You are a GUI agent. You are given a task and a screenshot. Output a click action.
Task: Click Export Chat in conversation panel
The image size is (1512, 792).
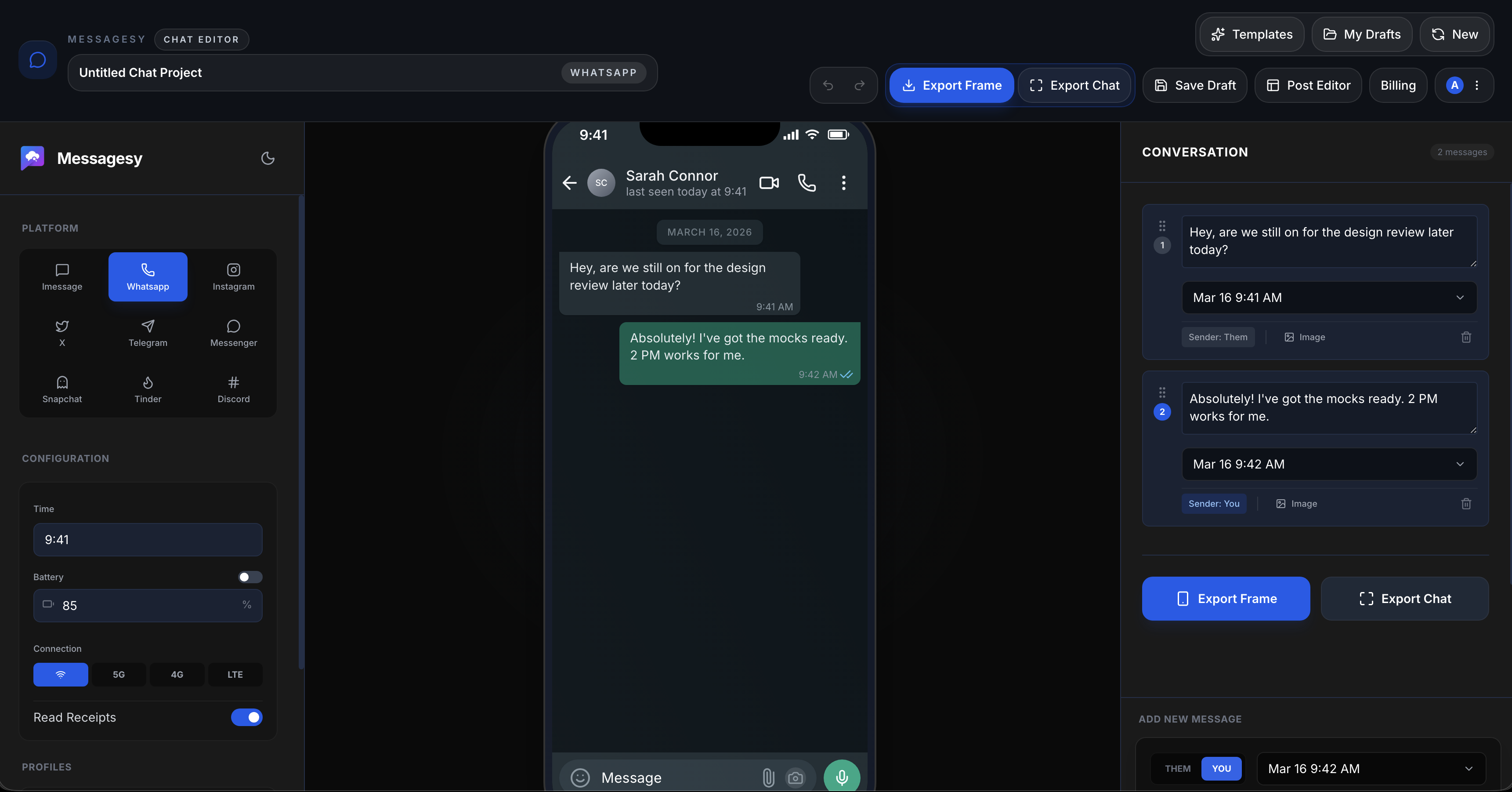coord(1404,599)
